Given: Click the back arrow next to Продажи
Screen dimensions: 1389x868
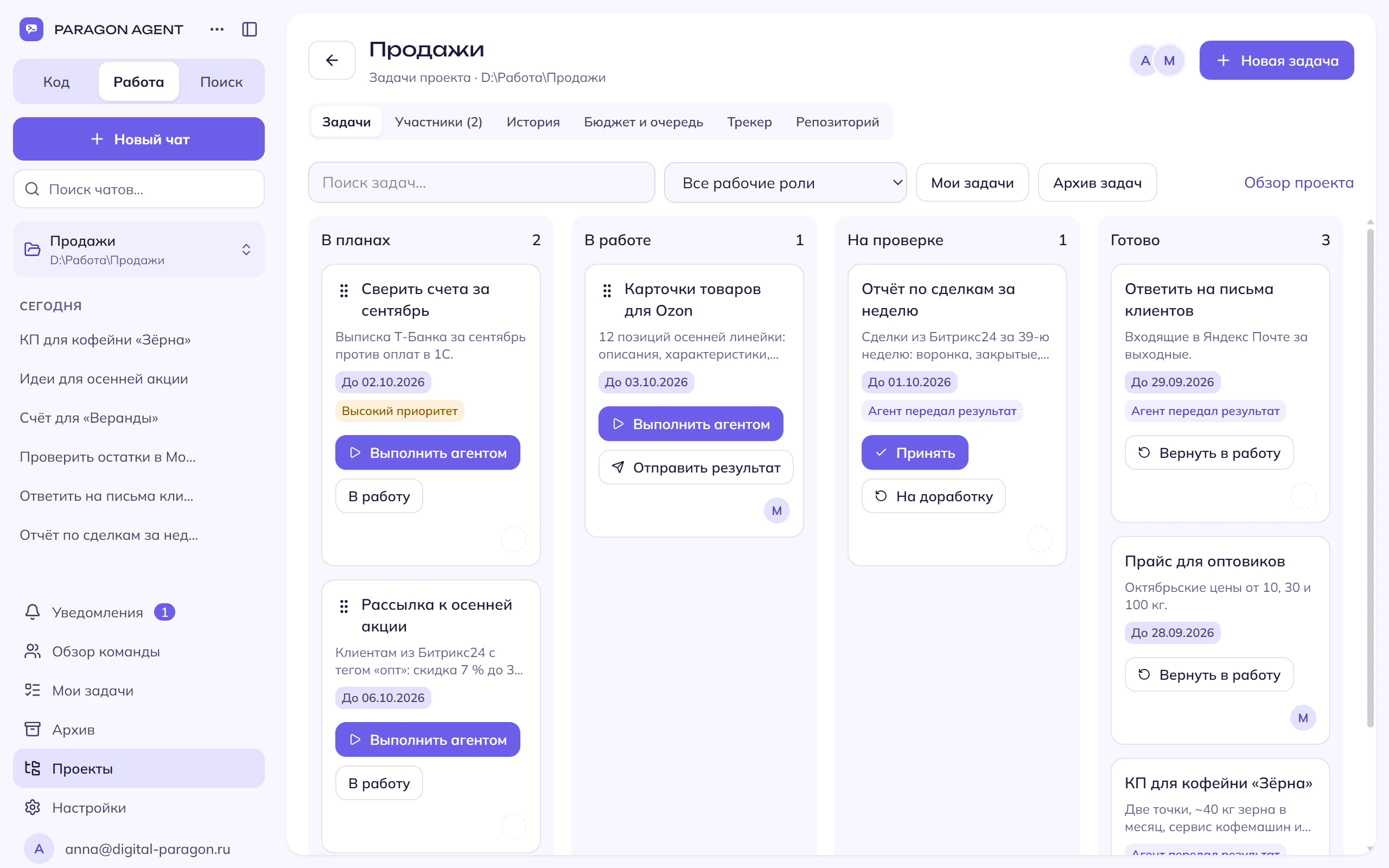Looking at the screenshot, I should point(332,60).
